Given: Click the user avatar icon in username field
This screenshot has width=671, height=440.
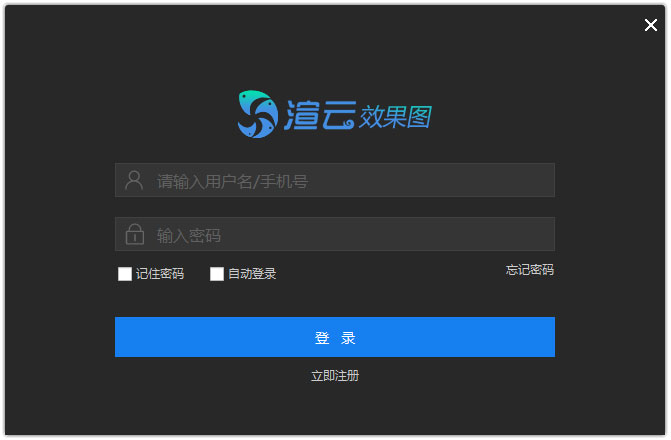Looking at the screenshot, I should 134,180.
